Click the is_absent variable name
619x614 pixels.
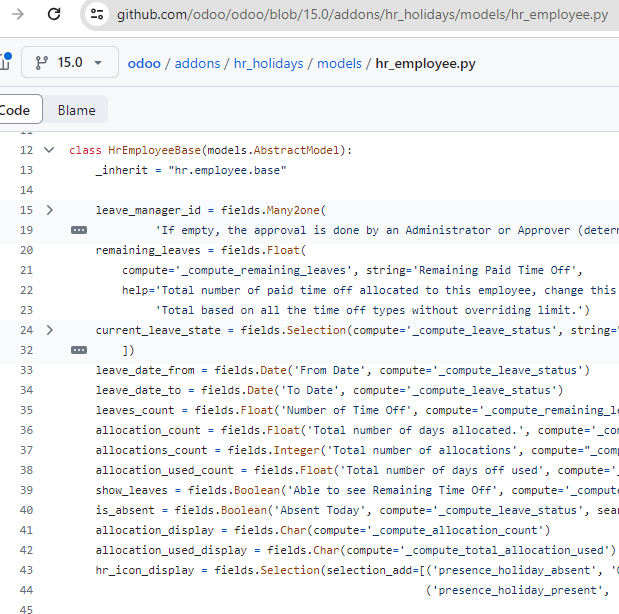tap(125, 510)
